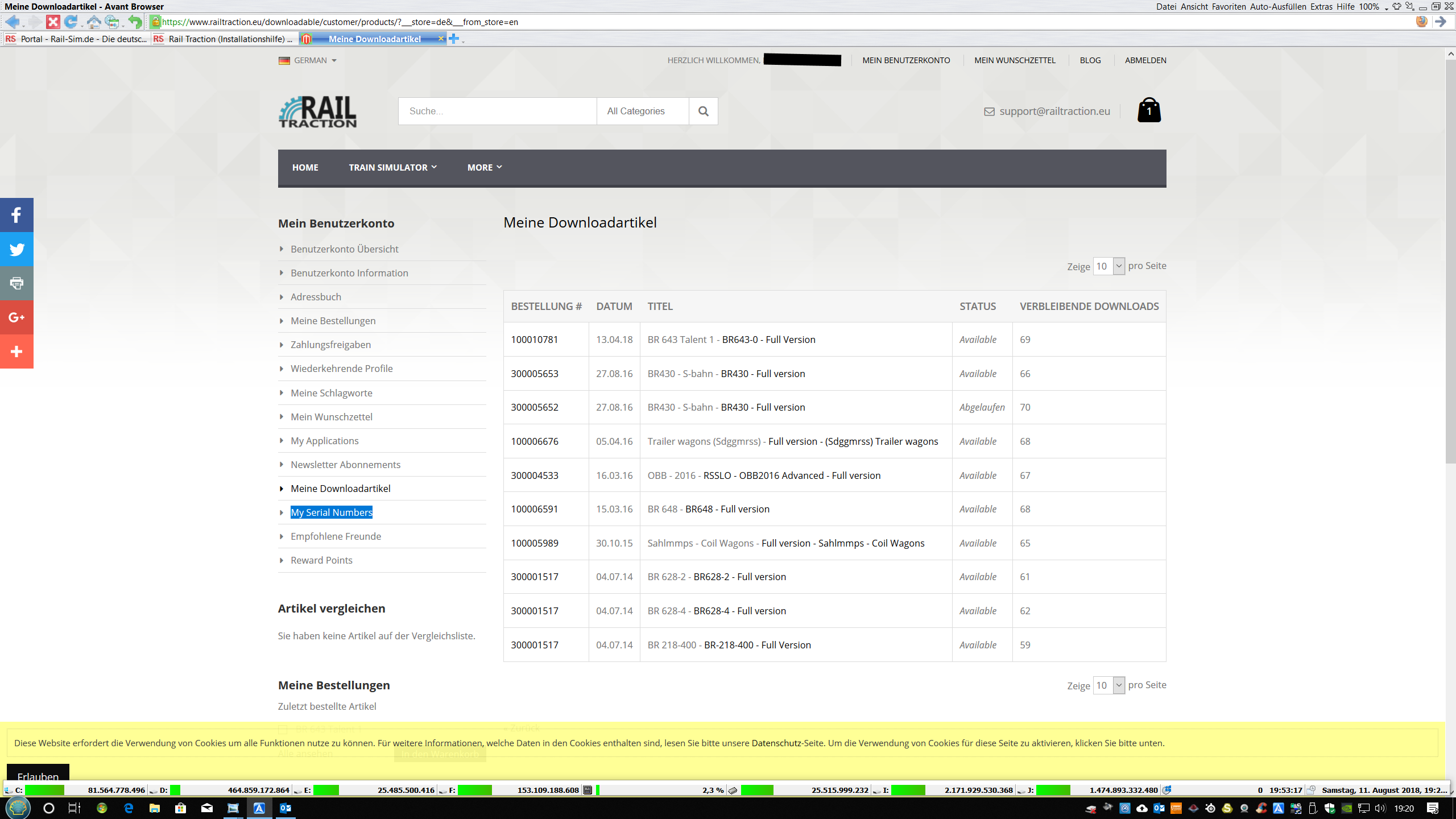Image resolution: width=1456 pixels, height=819 pixels.
Task: Expand the All Categories search dropdown
Action: 642,111
